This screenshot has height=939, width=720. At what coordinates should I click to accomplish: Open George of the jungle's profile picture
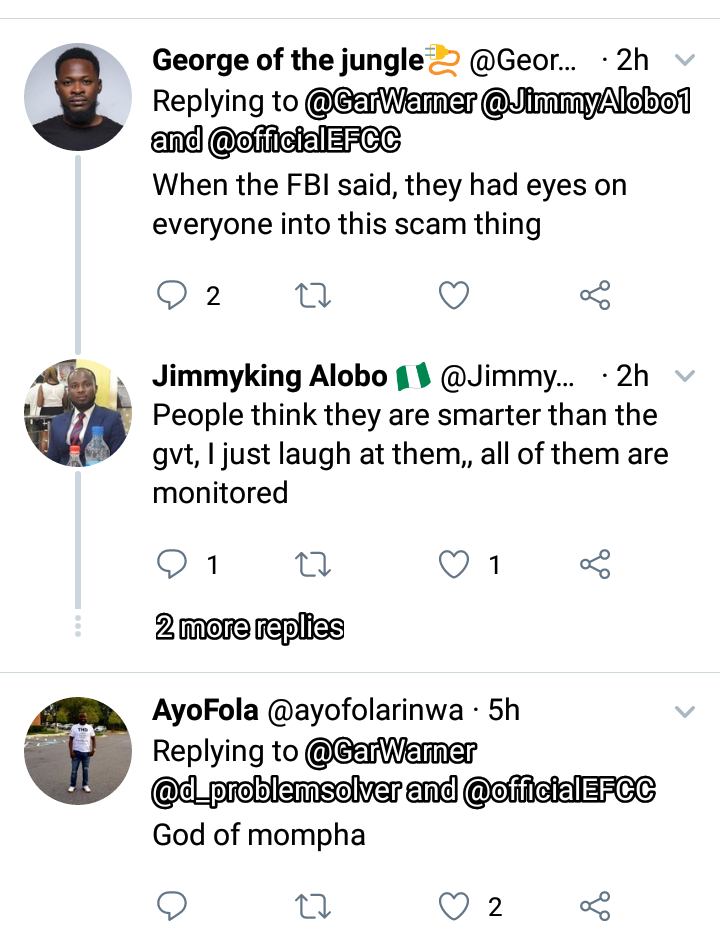[78, 98]
